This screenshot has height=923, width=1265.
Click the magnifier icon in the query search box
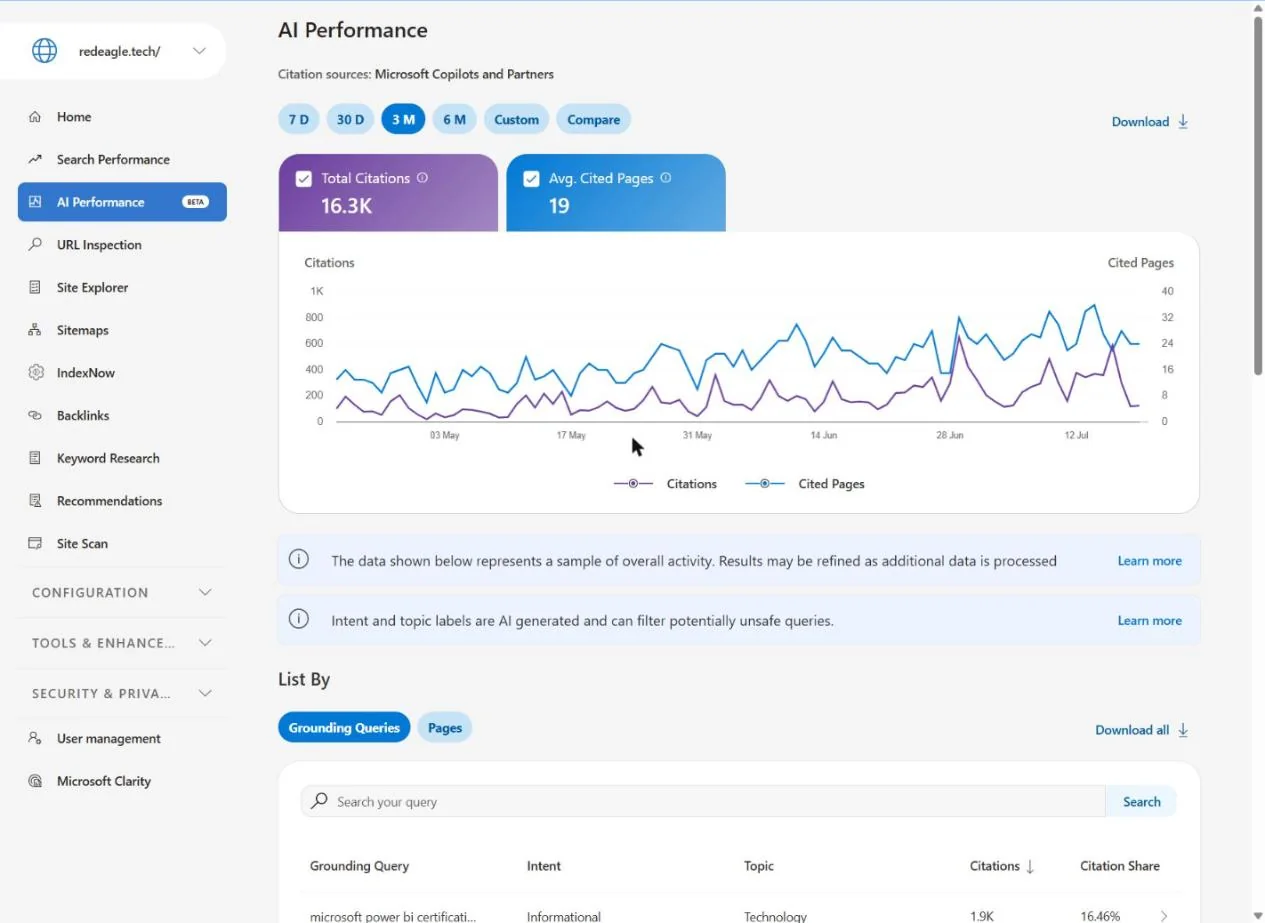[x=319, y=801]
